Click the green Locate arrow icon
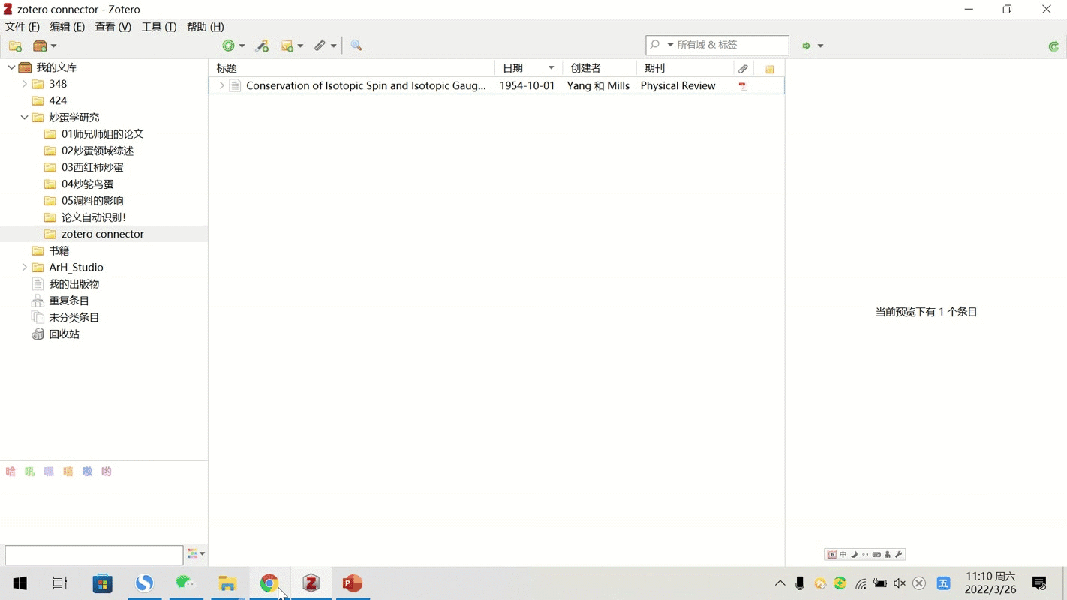This screenshot has width=1067, height=600. 806,46
